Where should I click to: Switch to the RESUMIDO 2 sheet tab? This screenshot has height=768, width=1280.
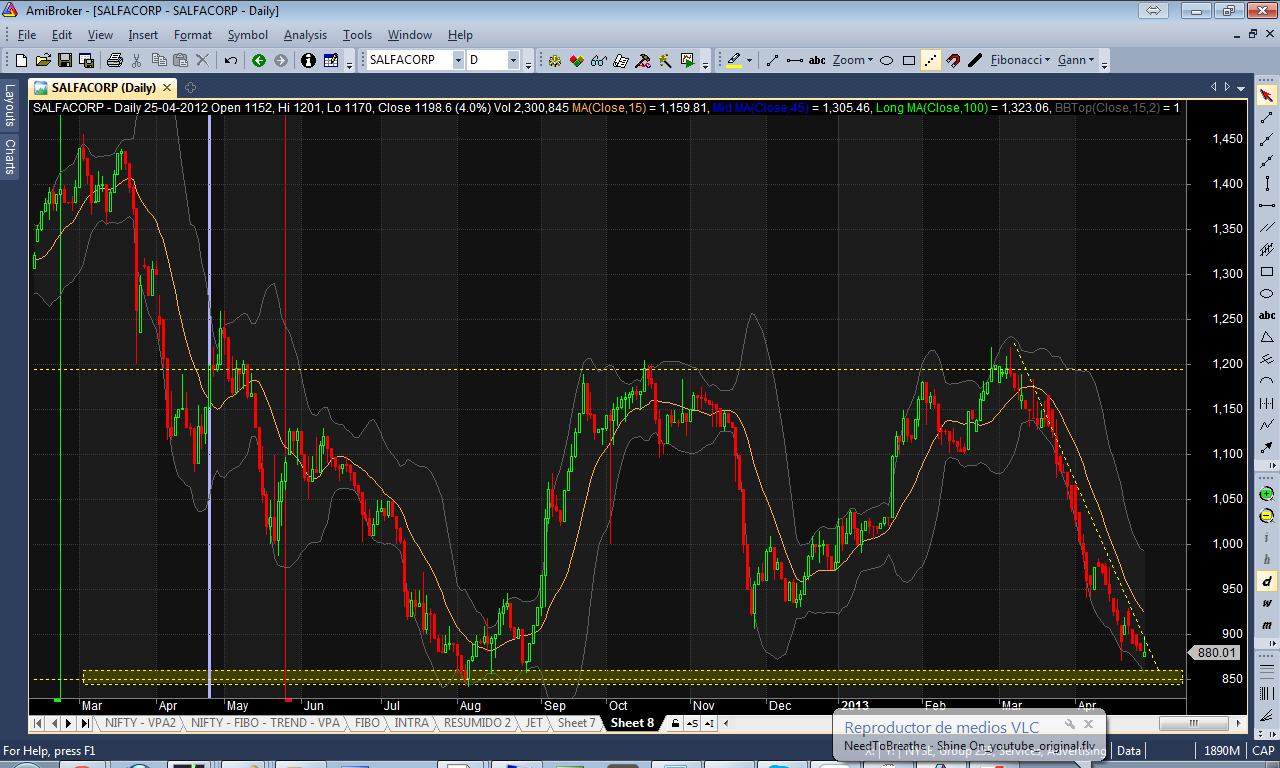click(477, 723)
